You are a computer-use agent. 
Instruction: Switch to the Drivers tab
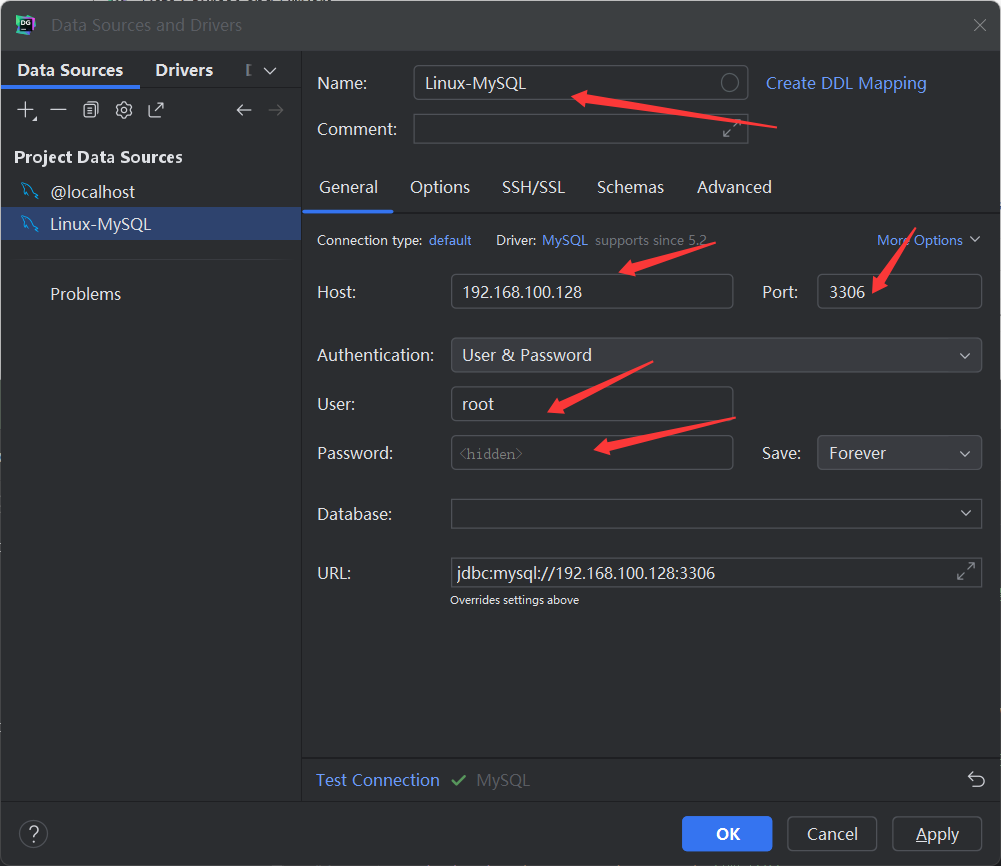pos(184,70)
